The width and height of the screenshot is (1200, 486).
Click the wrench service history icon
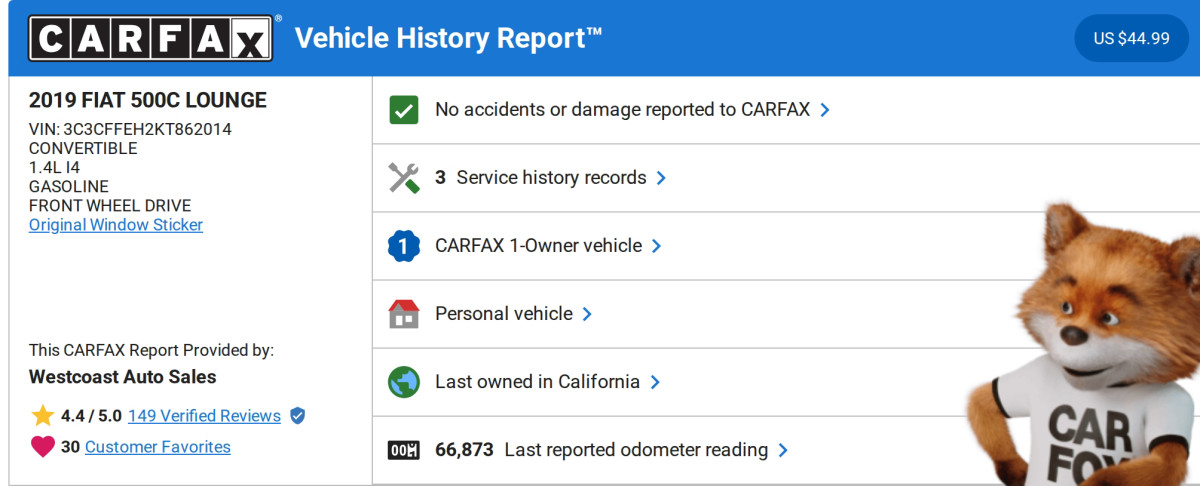(404, 178)
